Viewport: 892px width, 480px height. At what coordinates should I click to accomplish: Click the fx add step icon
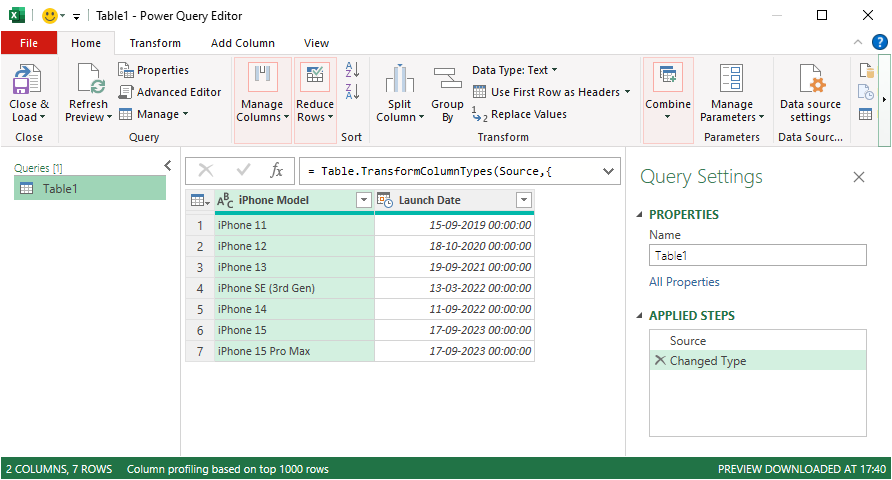point(276,170)
